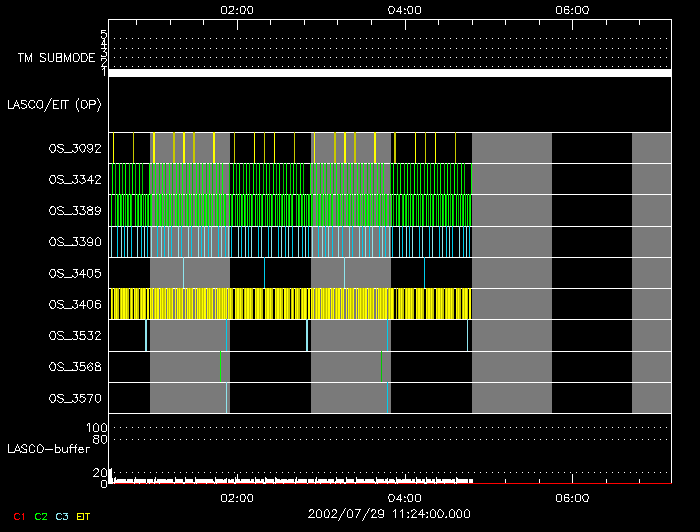This screenshot has height=532, width=700.
Task: Click the red C1 legend entry
Action: pos(17,516)
